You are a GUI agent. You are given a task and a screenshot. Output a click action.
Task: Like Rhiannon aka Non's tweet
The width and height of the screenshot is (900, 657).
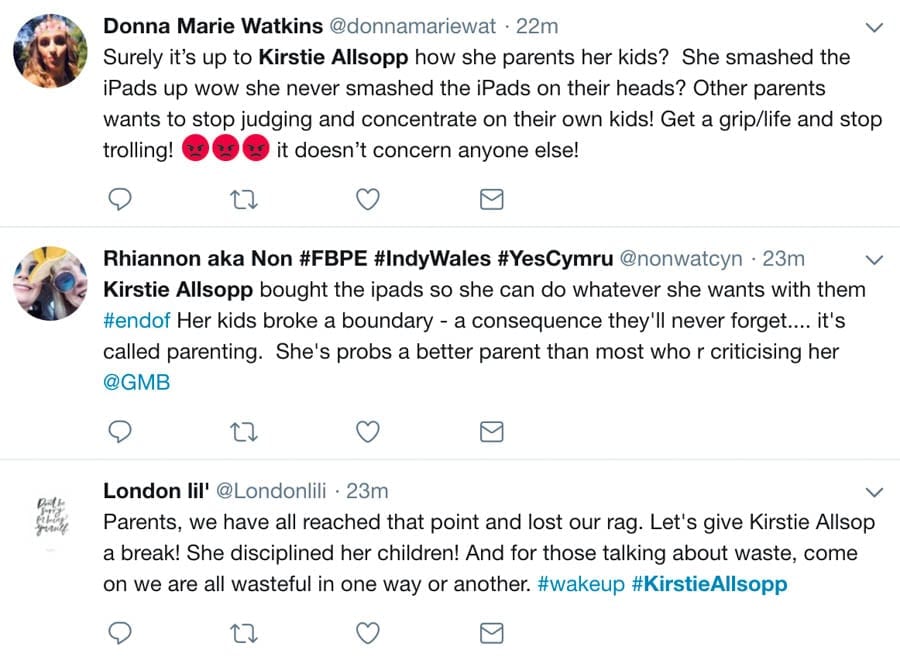click(368, 431)
